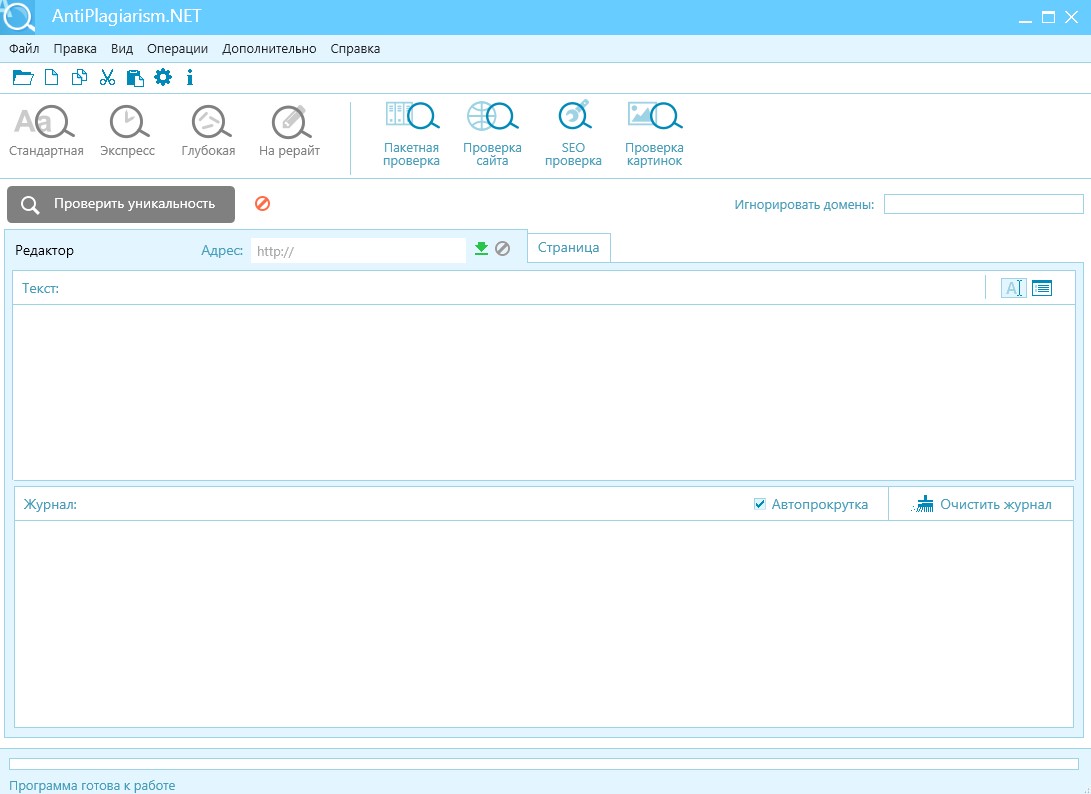Screen dimensions: 1091x794
Task: Paste using the clipboard toolbar icon
Action: pyautogui.click(x=135, y=77)
